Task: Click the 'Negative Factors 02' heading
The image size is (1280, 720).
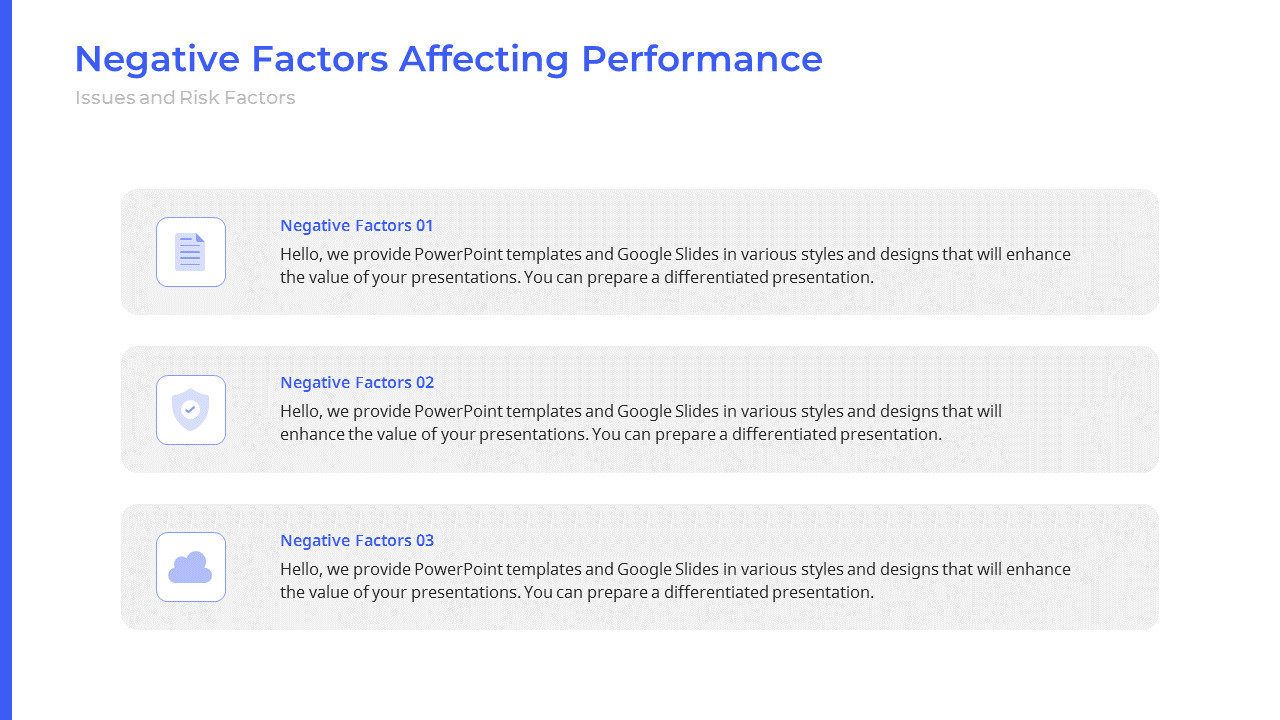Action: (x=357, y=382)
